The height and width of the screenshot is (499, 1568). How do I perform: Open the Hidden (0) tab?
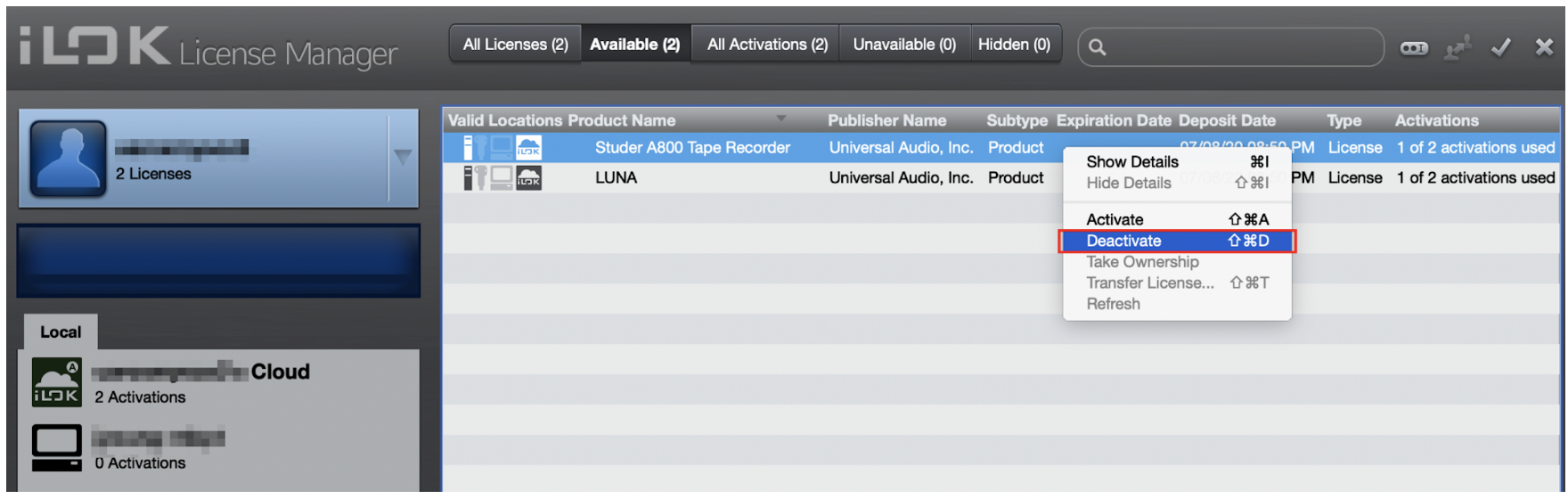tap(1015, 44)
